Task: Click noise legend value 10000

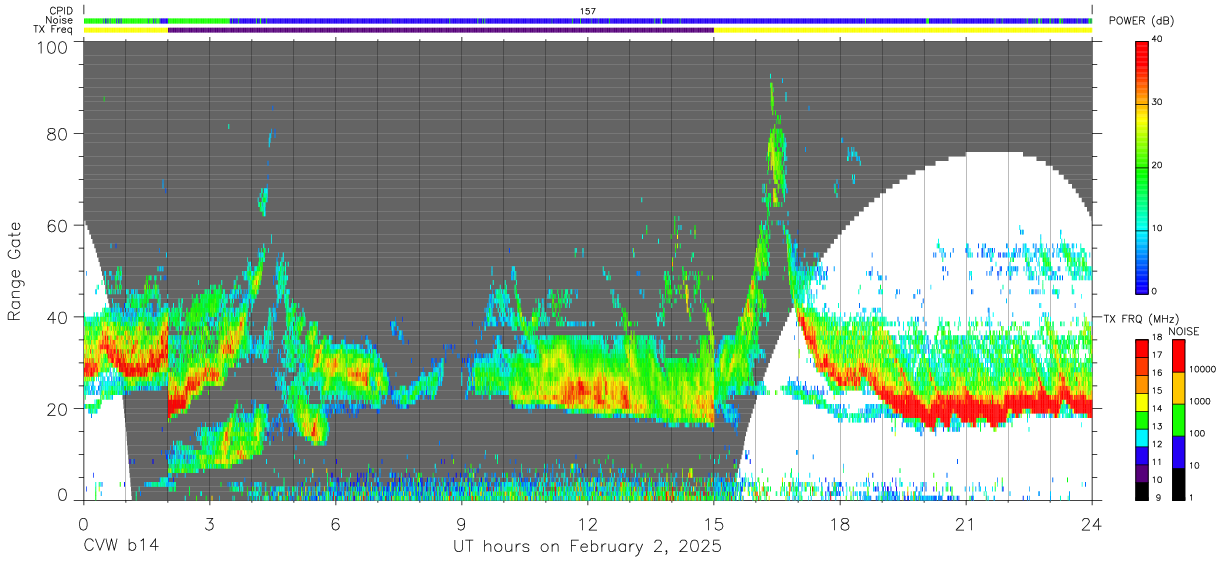Action: coord(1204,369)
